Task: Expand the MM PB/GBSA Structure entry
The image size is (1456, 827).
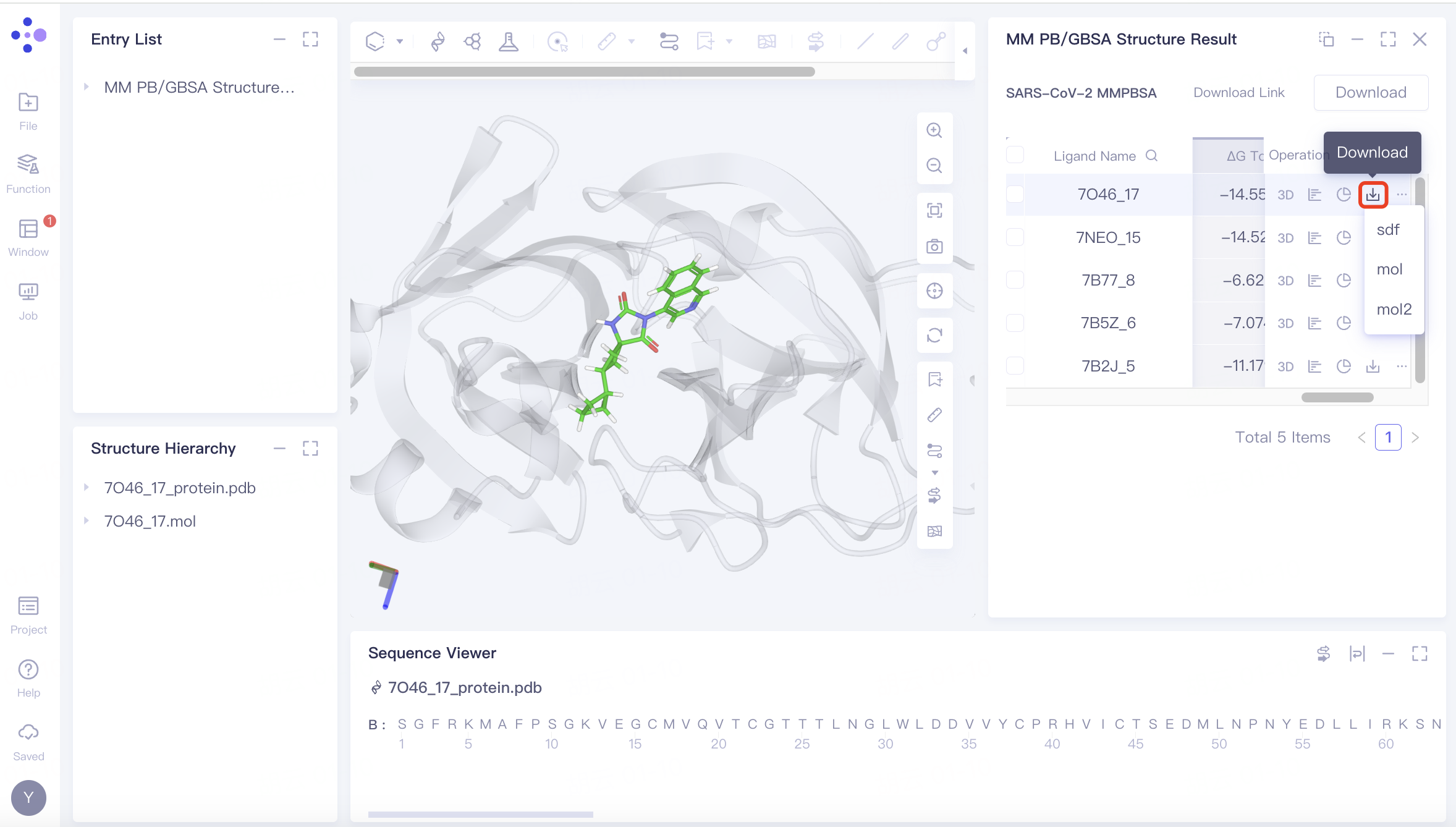Action: tap(86, 87)
